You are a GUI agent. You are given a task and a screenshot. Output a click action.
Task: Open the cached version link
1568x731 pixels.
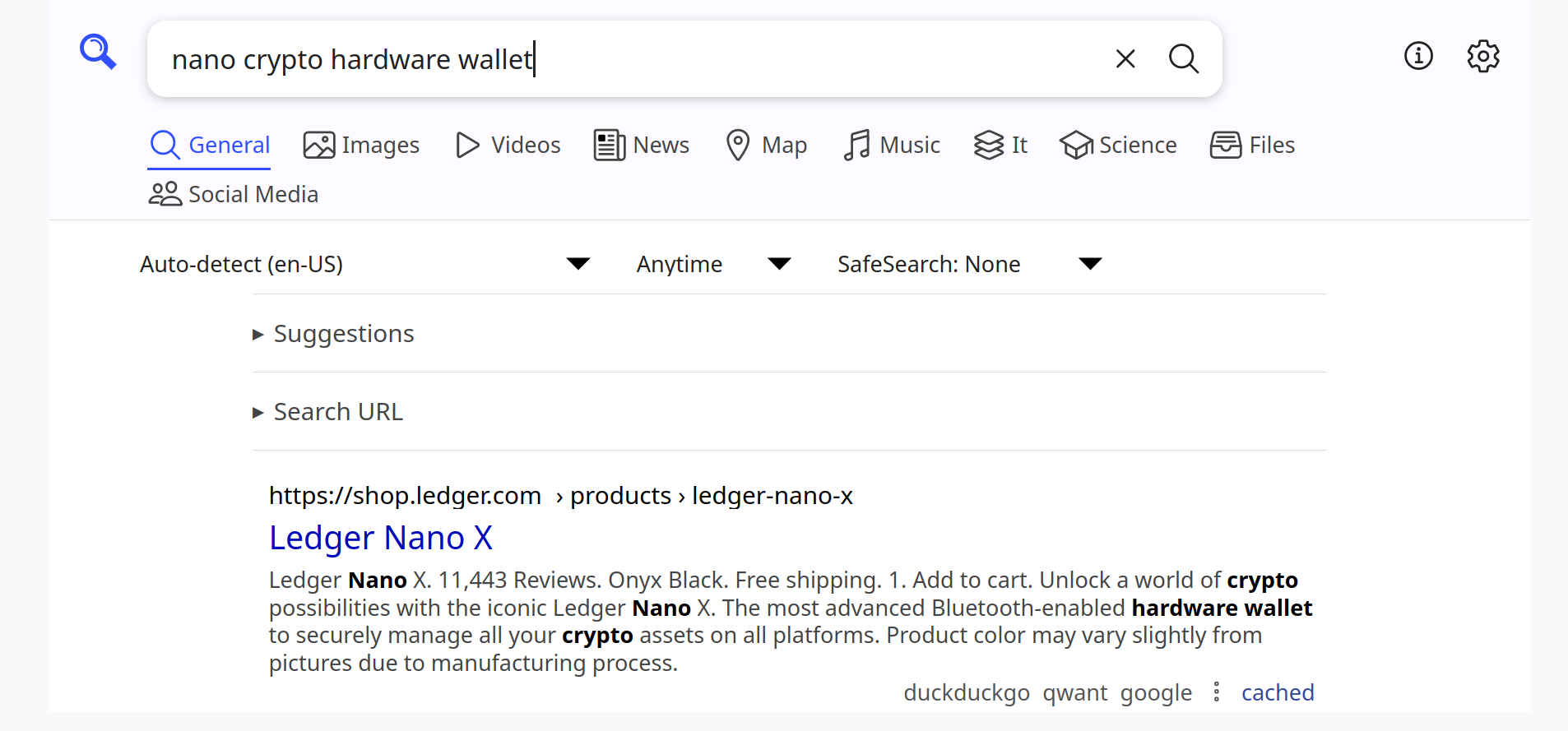[1277, 692]
